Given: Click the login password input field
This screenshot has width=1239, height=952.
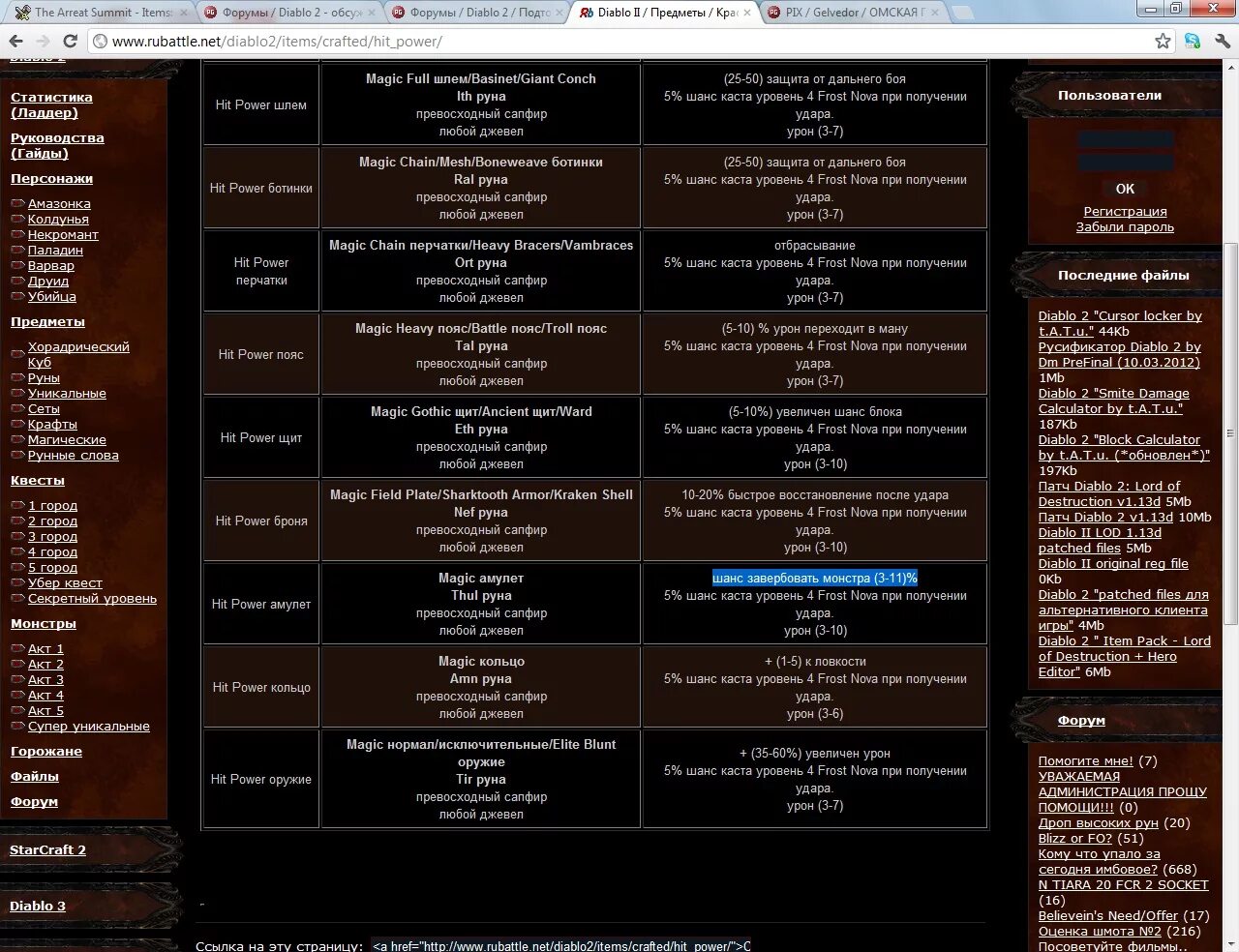Looking at the screenshot, I should pos(1125,163).
